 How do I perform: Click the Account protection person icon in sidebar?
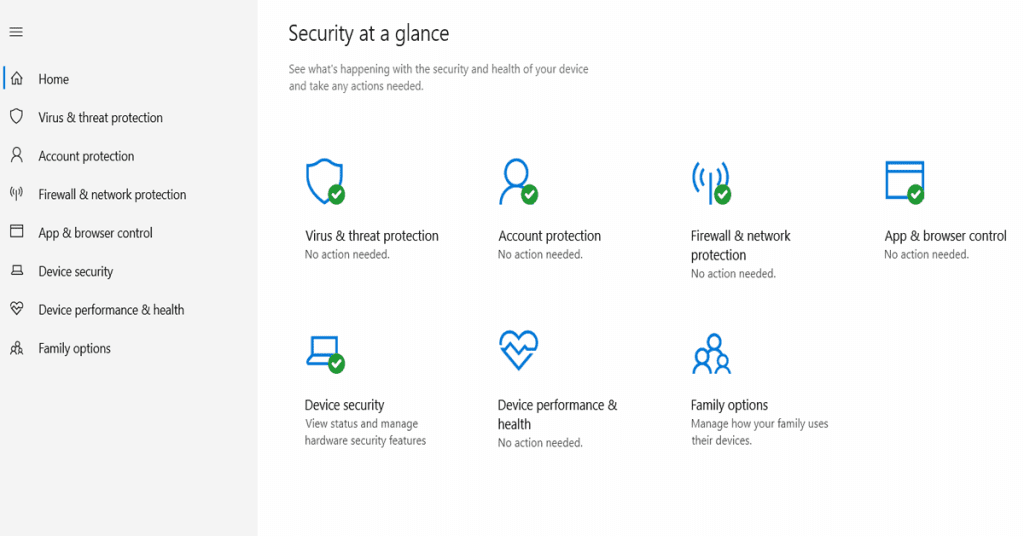(17, 155)
